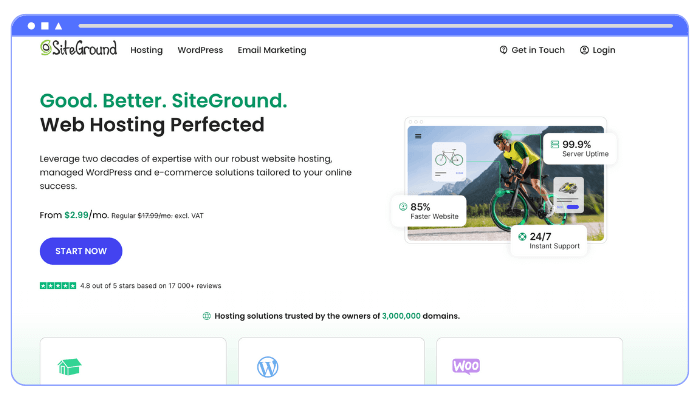Click the Get in Touch link
Viewport: 700px width, 400px height.
tap(538, 50)
